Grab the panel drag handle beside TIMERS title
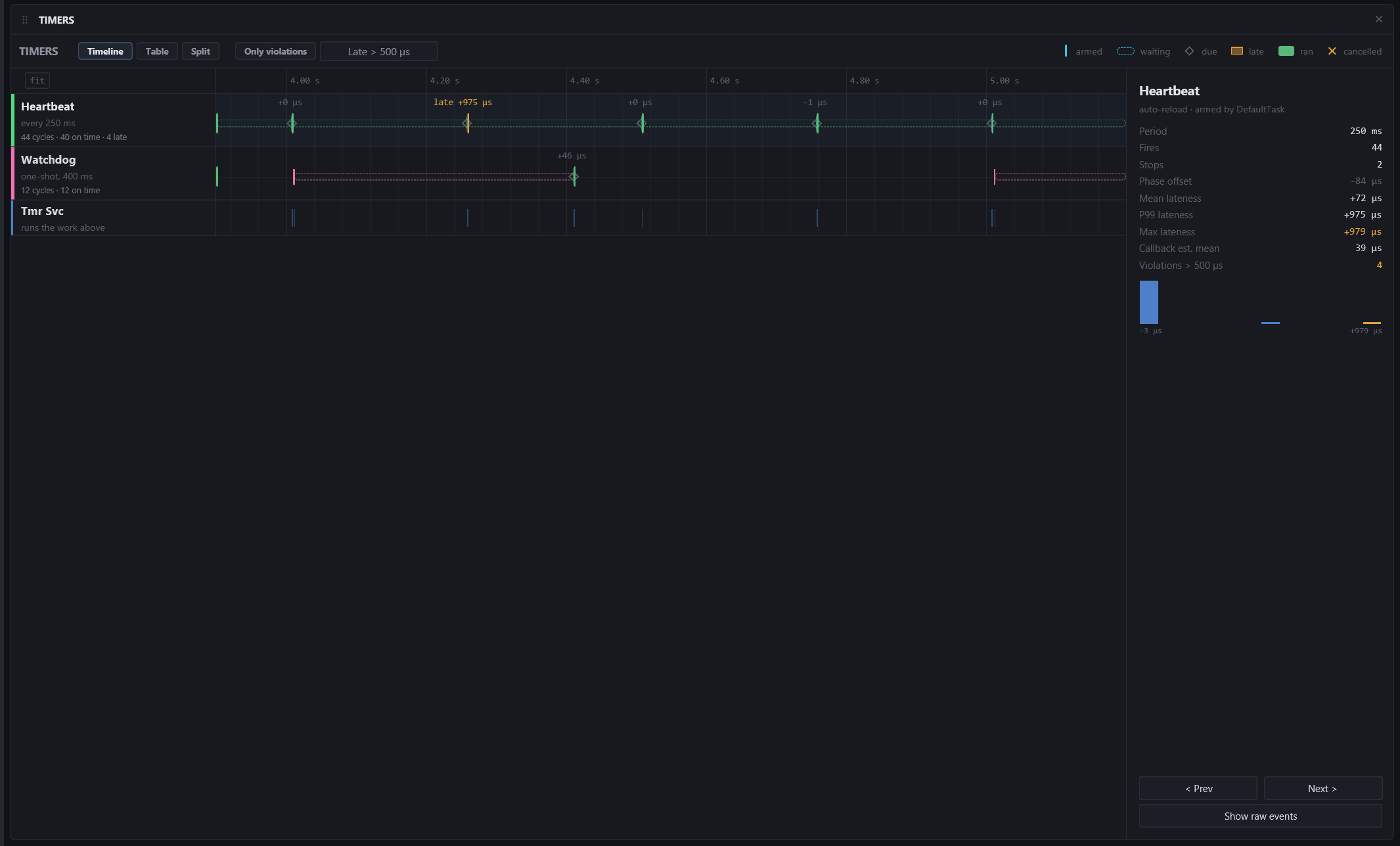 pos(25,20)
